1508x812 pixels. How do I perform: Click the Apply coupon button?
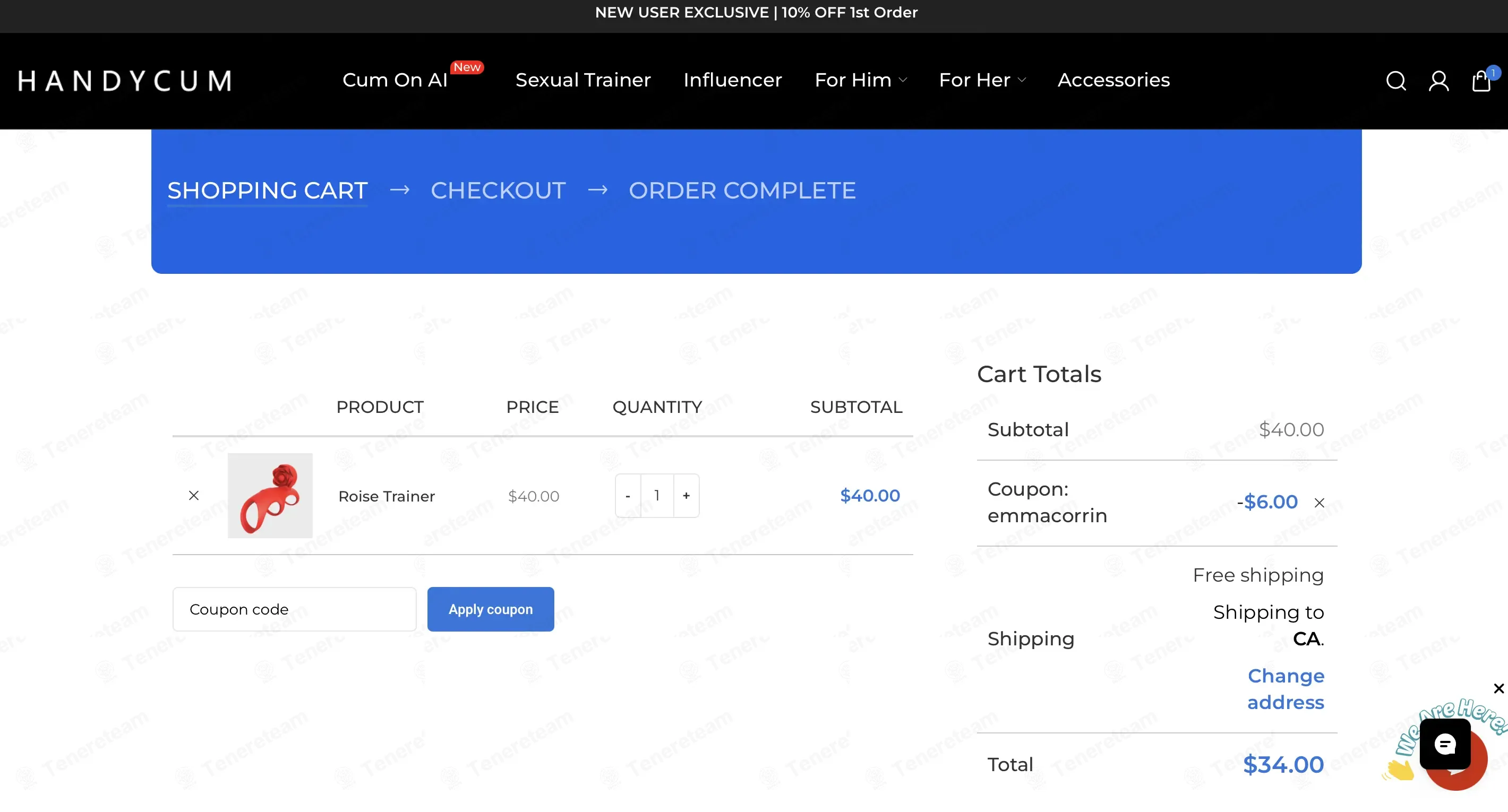pyautogui.click(x=491, y=609)
